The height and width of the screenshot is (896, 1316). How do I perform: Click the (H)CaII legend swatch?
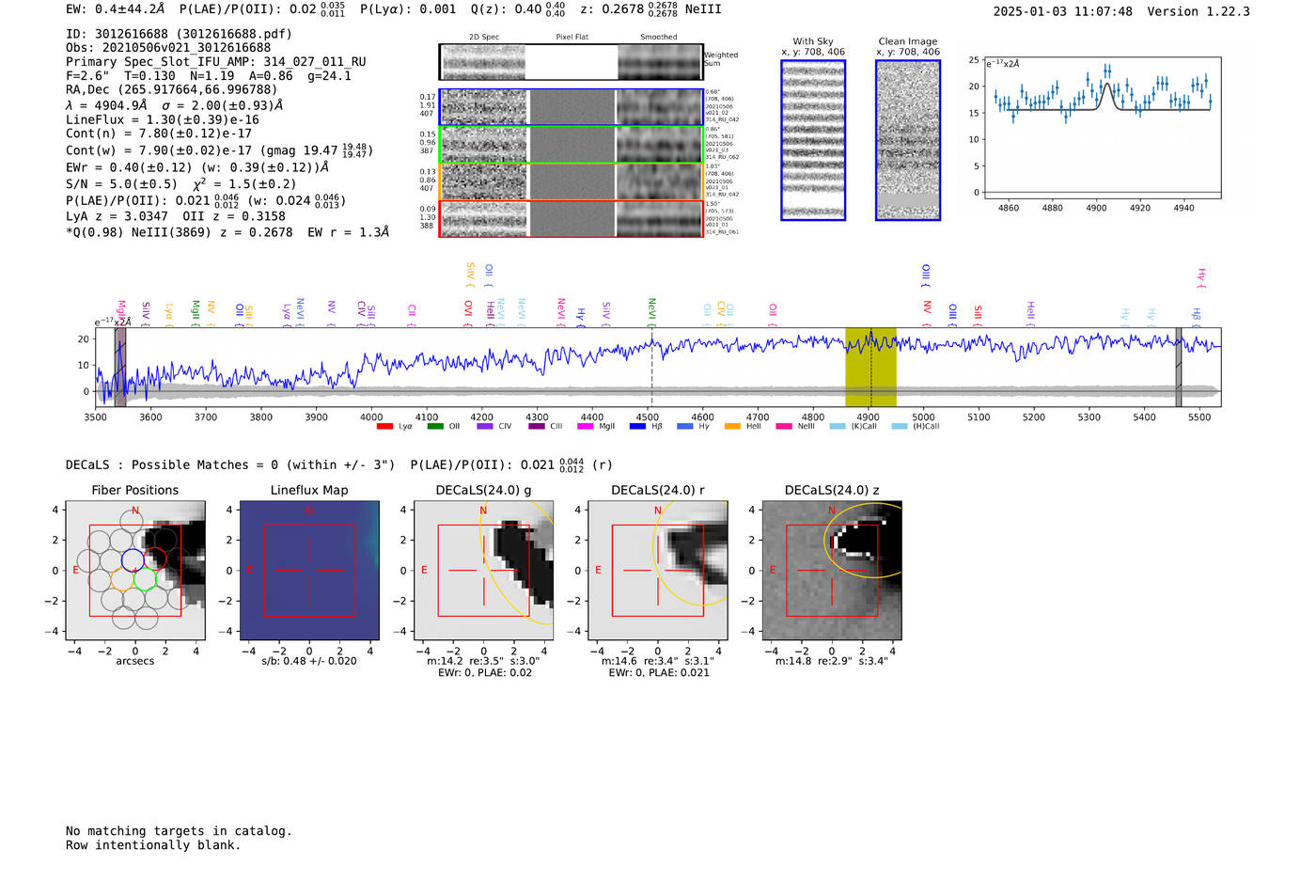[900, 426]
